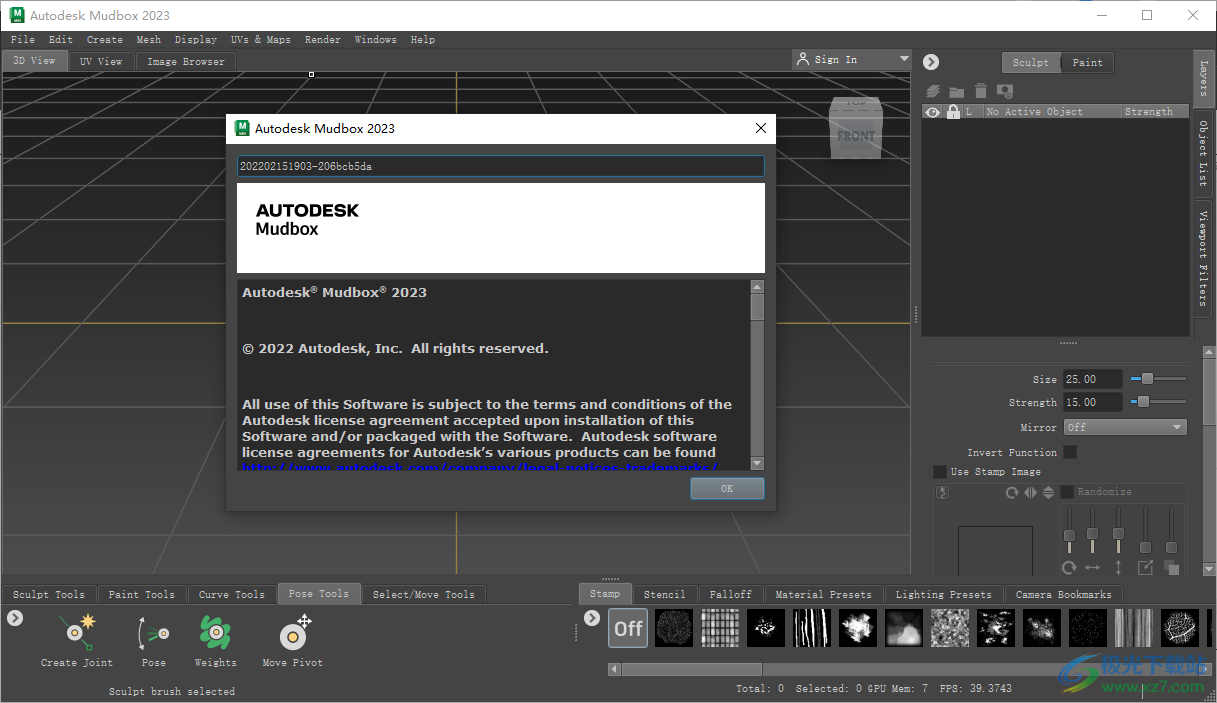This screenshot has width=1217, height=703.
Task: Open the Paint Tools tab
Action: pos(141,594)
